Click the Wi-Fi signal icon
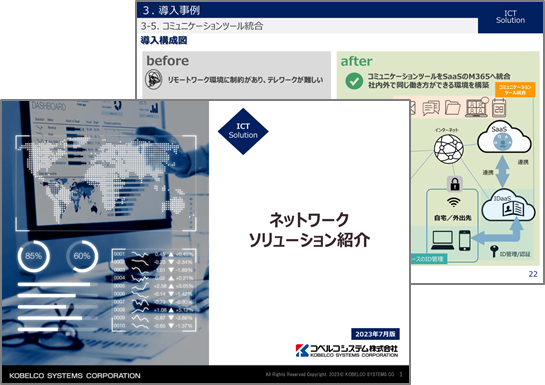Image resolution: width=545 pixels, height=385 pixels. coord(454,202)
